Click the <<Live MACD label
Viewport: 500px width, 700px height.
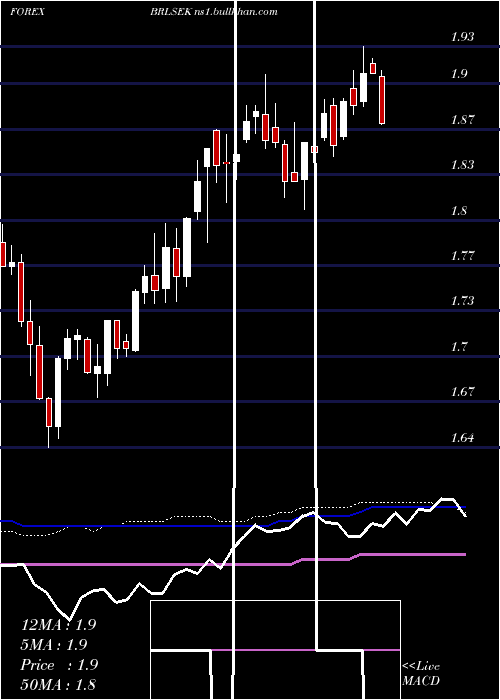[x=421, y=674]
